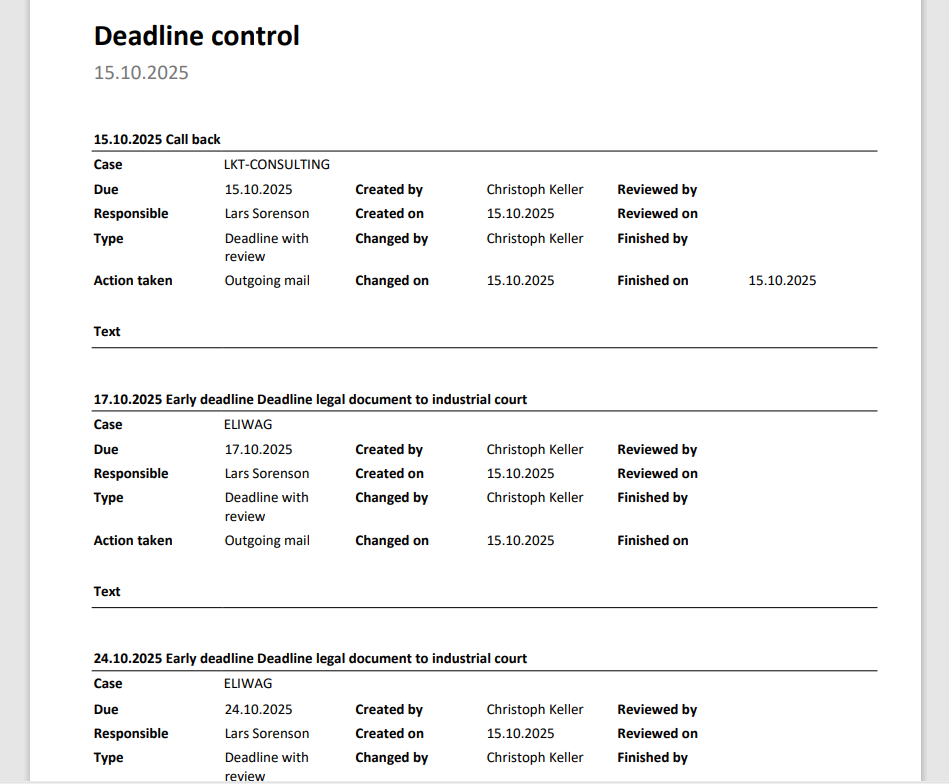949x784 pixels.
Task: Select the '15.10.2025 Call back' section heading
Action: (157, 140)
